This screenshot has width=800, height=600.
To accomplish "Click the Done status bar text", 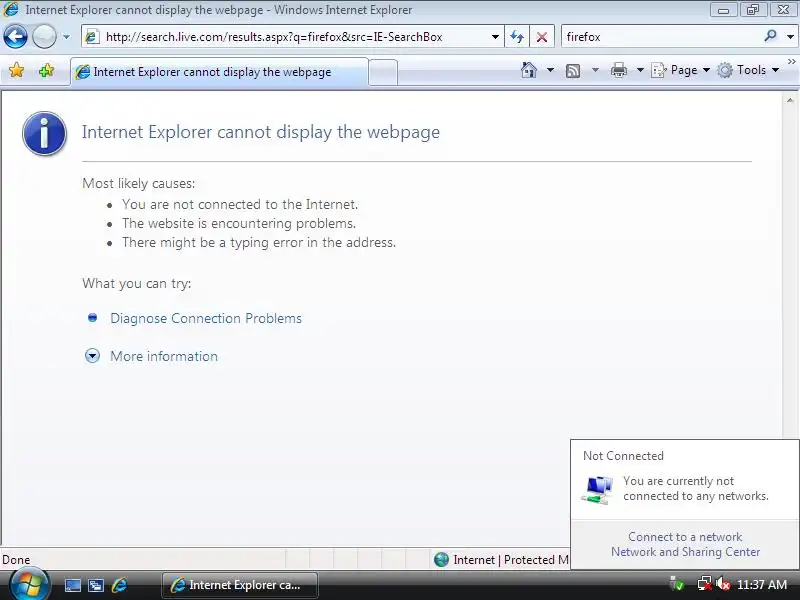I will click(16, 560).
